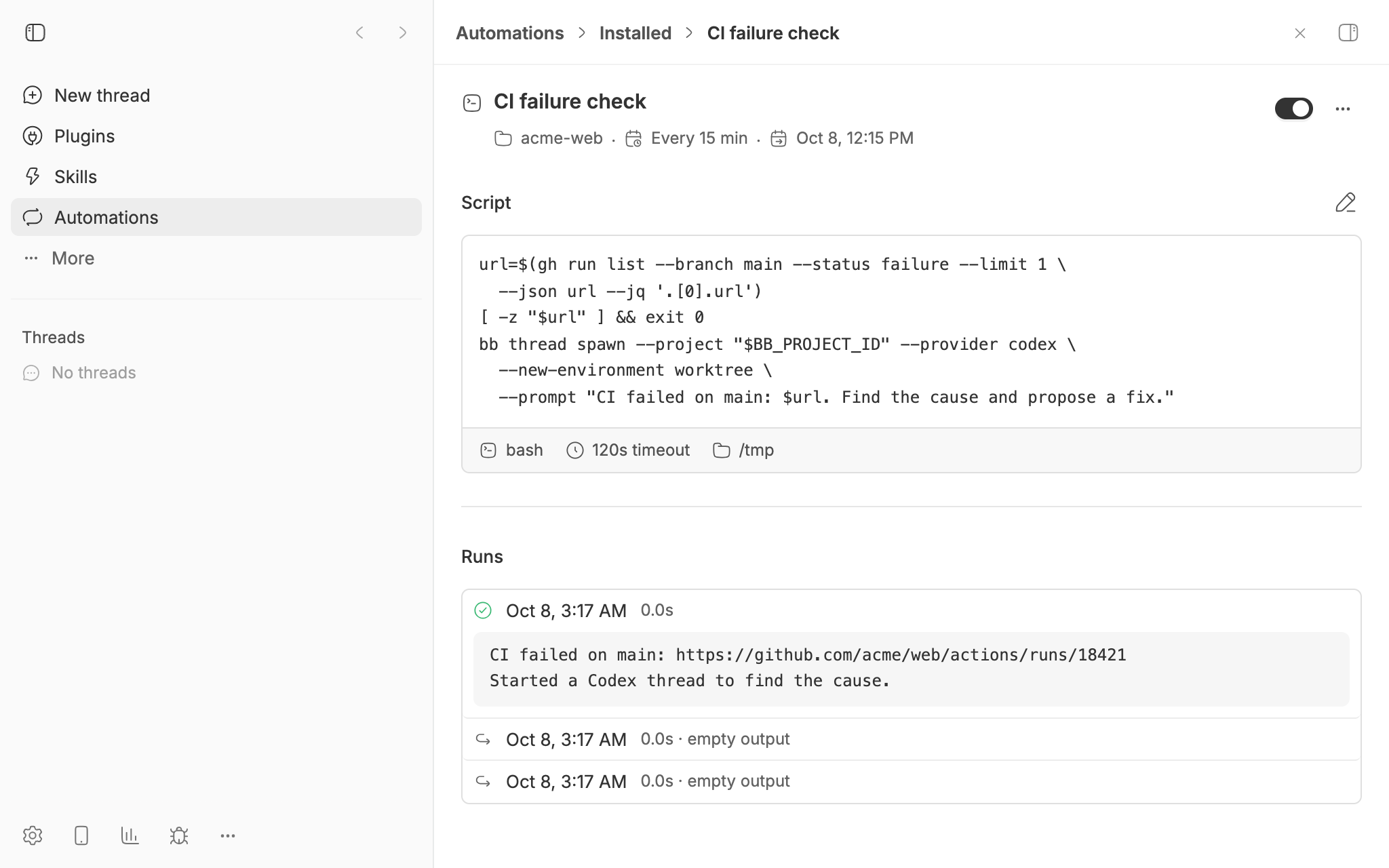Edit the script with the pencil icon

click(1346, 202)
